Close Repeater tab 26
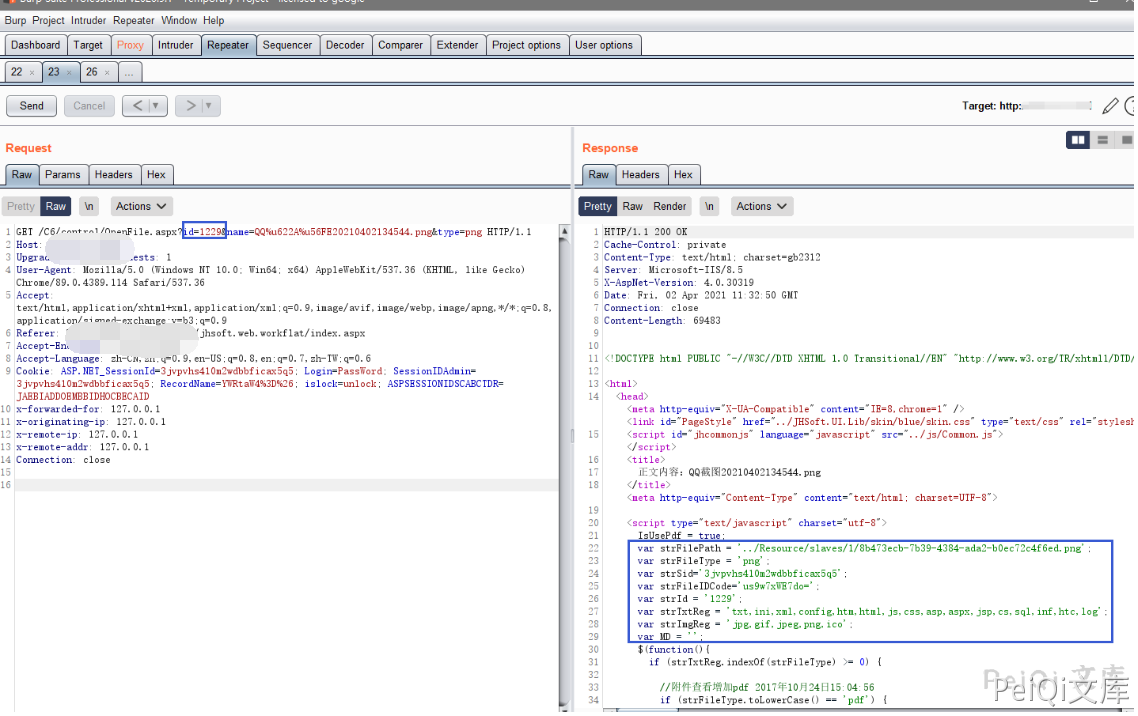 tap(108, 73)
